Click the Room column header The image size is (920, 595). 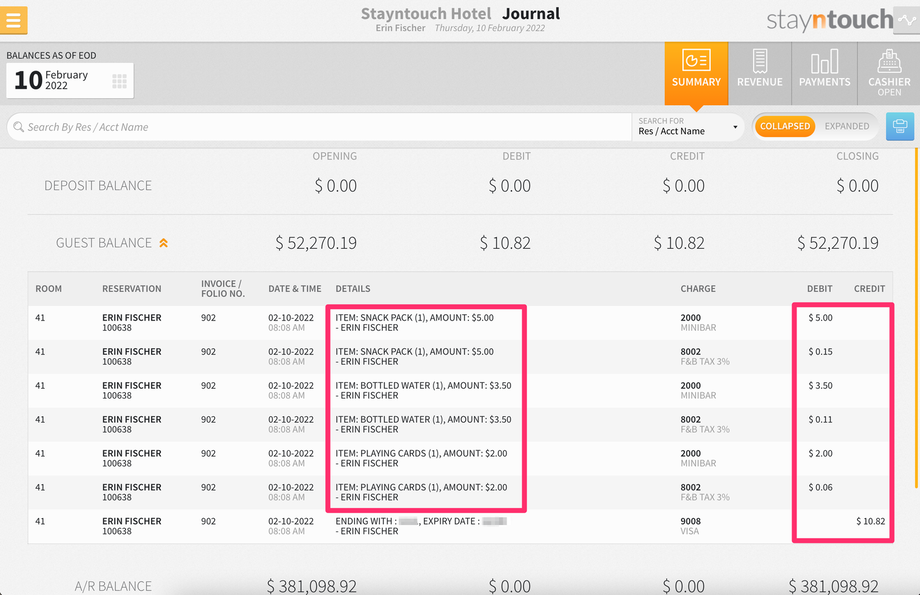pos(48,289)
